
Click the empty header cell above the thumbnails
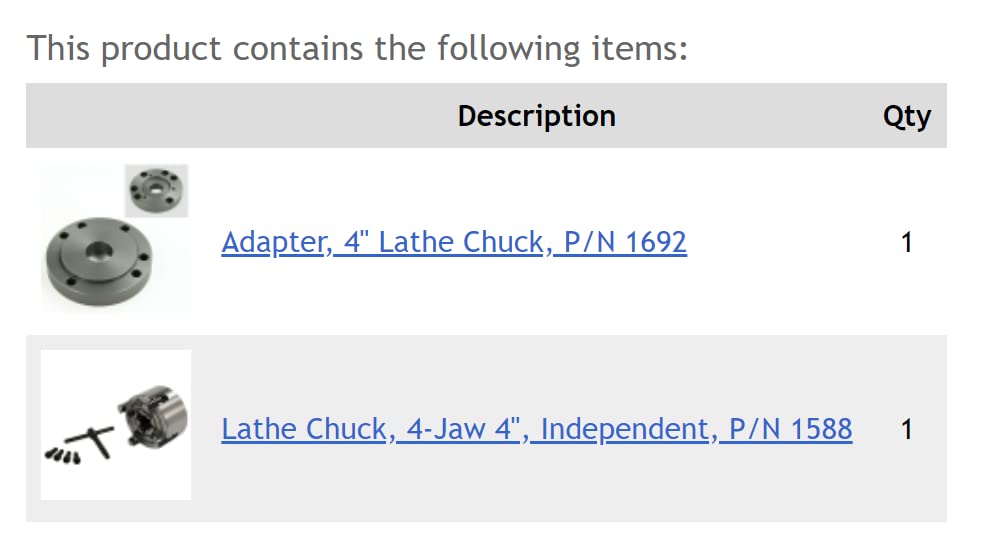(x=115, y=116)
